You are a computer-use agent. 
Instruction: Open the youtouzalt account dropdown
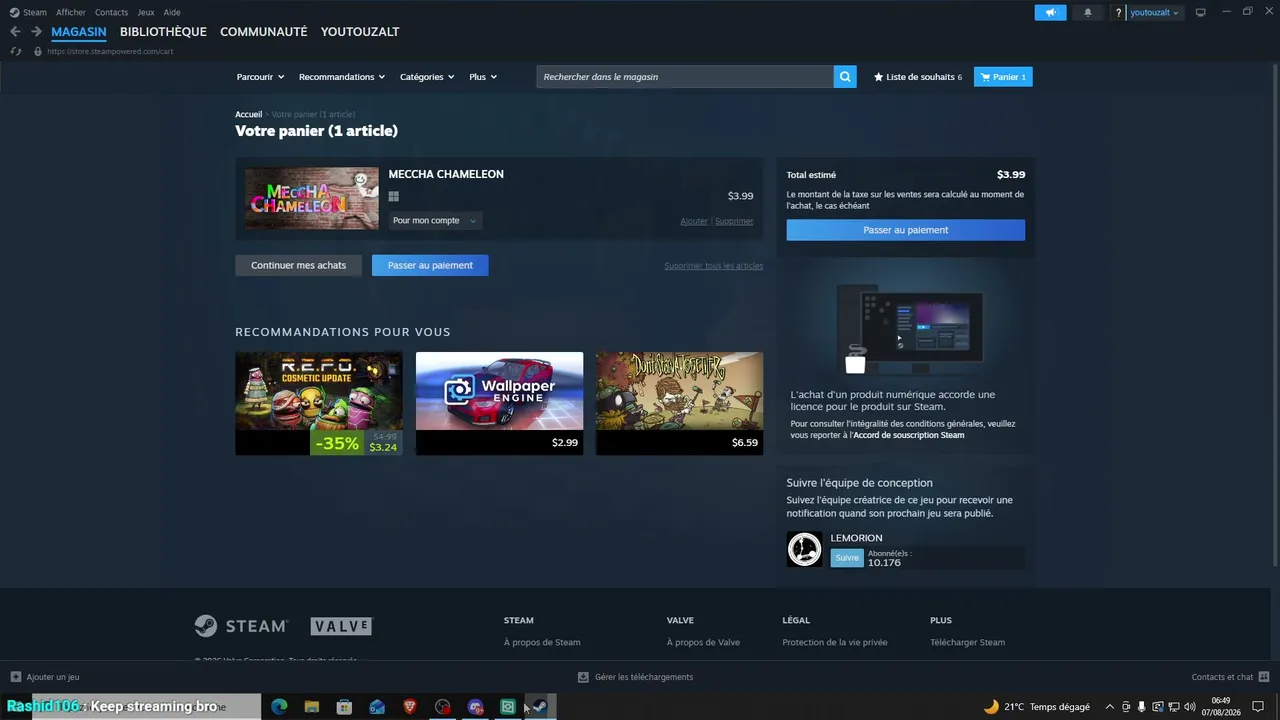coord(1155,13)
